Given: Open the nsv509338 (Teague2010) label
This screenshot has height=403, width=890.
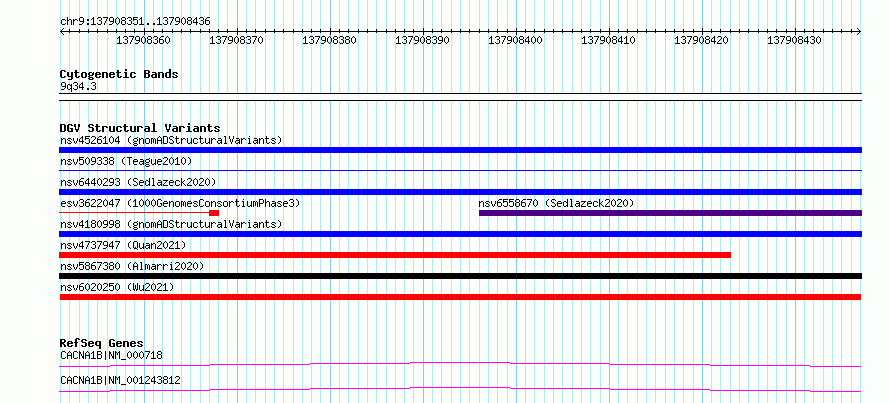Looking at the screenshot, I should 126,161.
